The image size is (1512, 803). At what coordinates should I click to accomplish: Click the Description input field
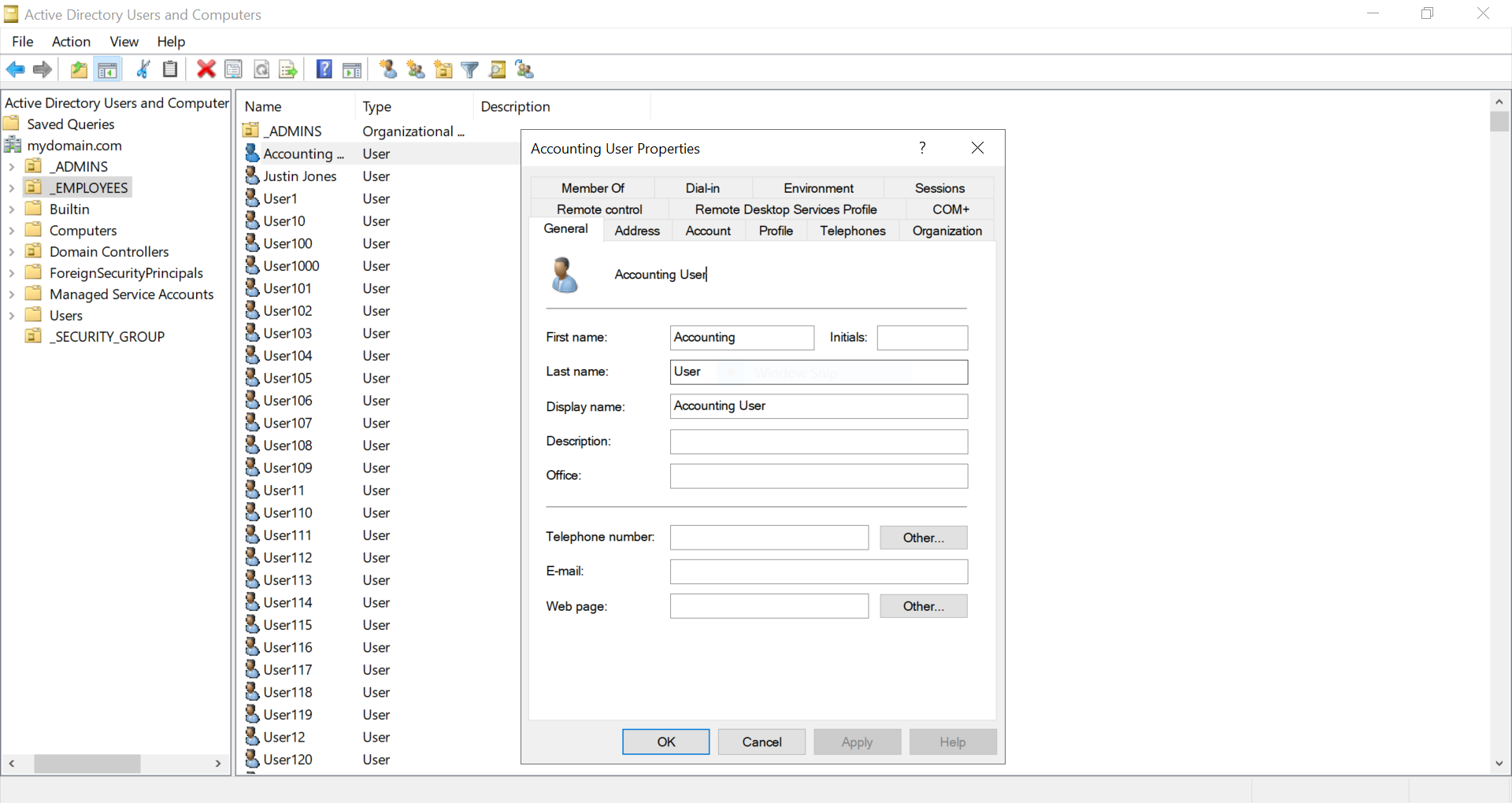tap(819, 442)
